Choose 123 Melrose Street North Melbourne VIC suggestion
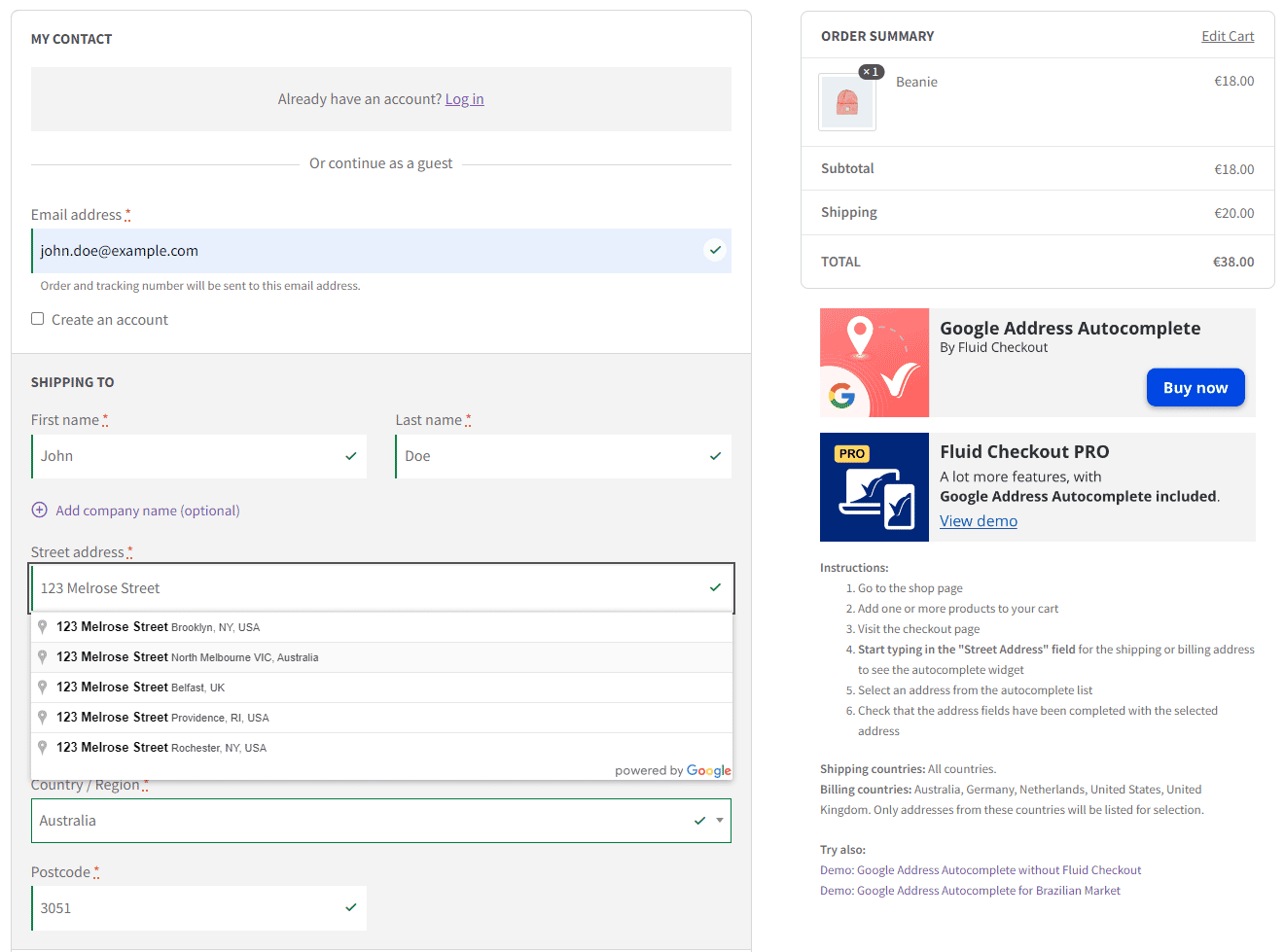The width and height of the screenshot is (1285, 952). (382, 657)
